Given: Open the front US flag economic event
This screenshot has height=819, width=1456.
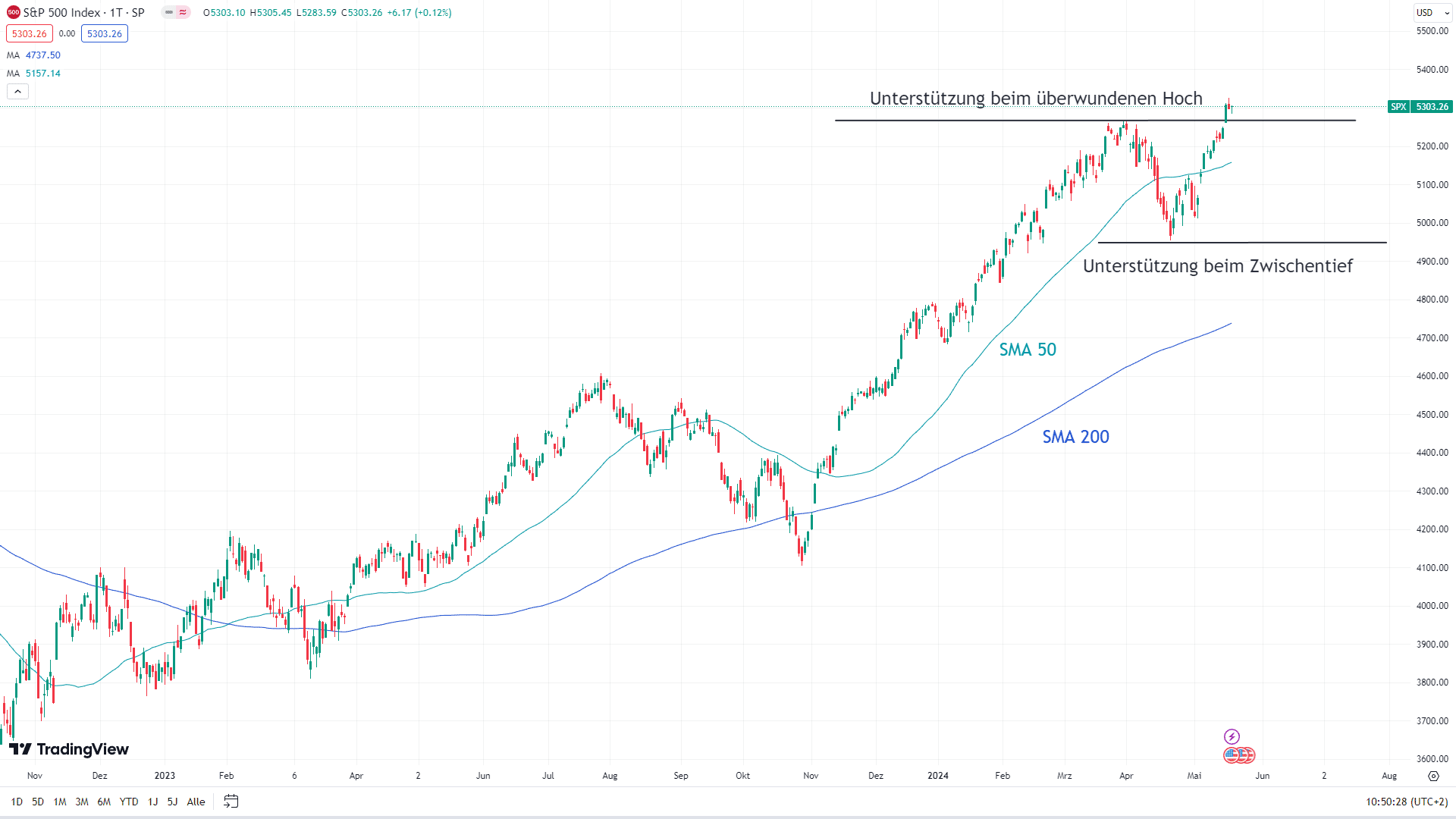Looking at the screenshot, I should (1232, 755).
